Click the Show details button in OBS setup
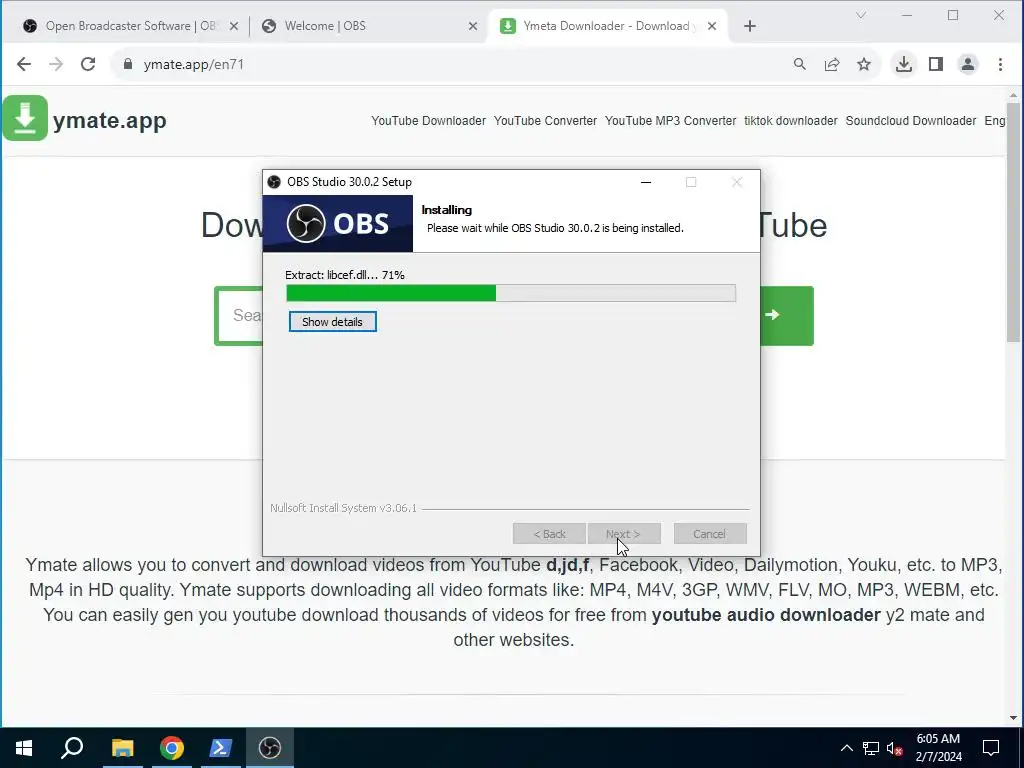The image size is (1024, 768). (x=332, y=321)
